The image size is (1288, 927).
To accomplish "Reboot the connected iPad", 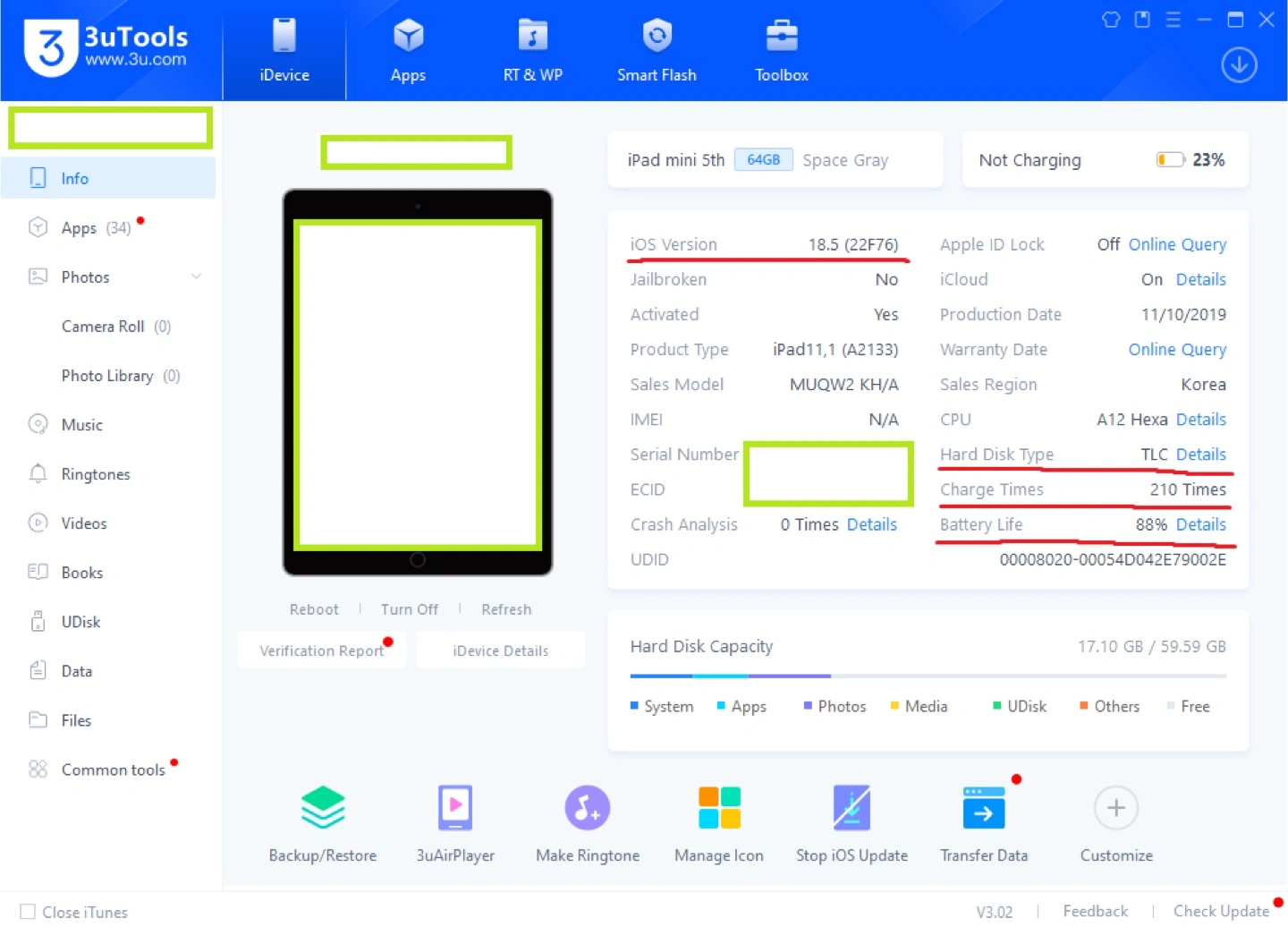I will tap(314, 609).
